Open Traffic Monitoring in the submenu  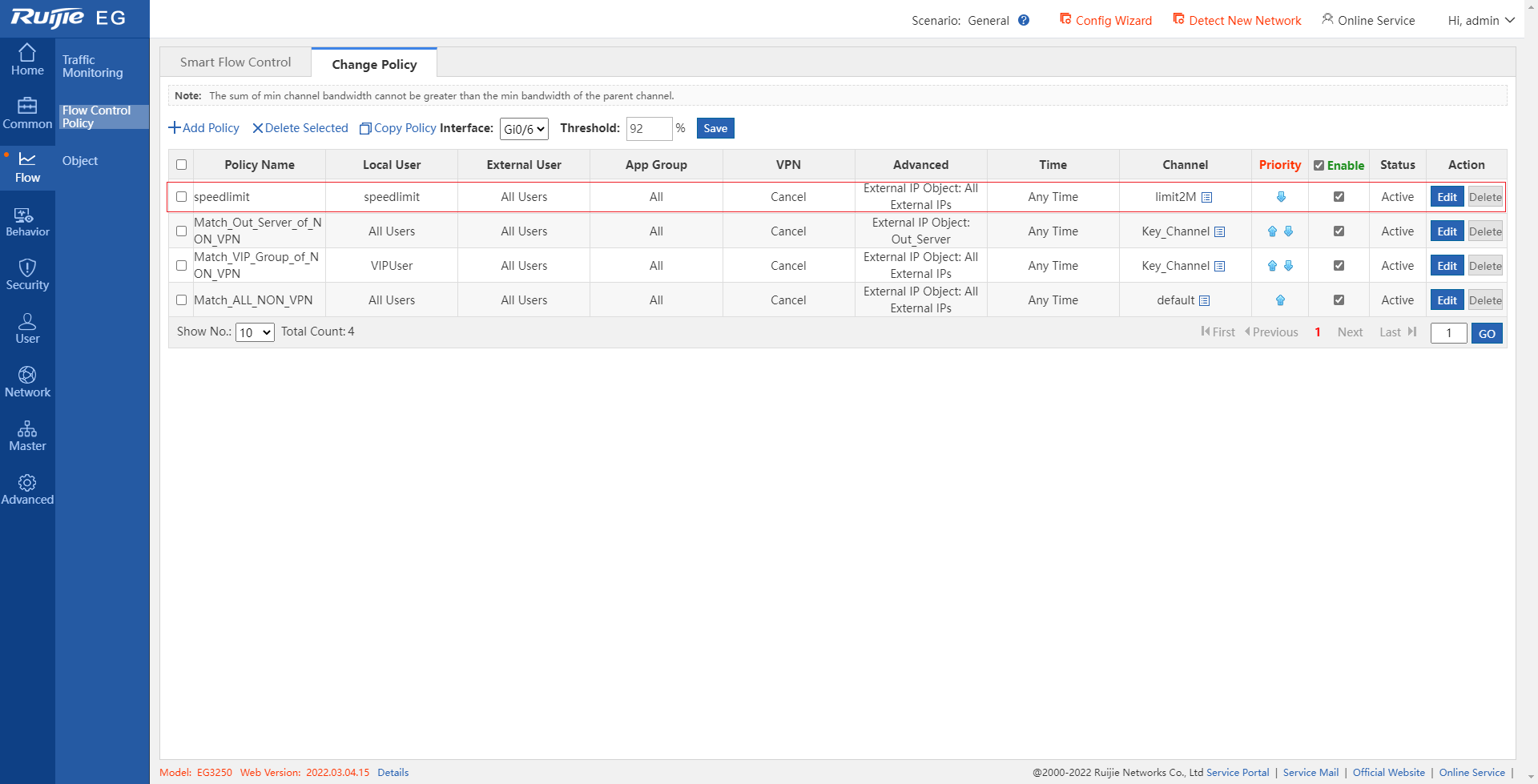coord(93,66)
